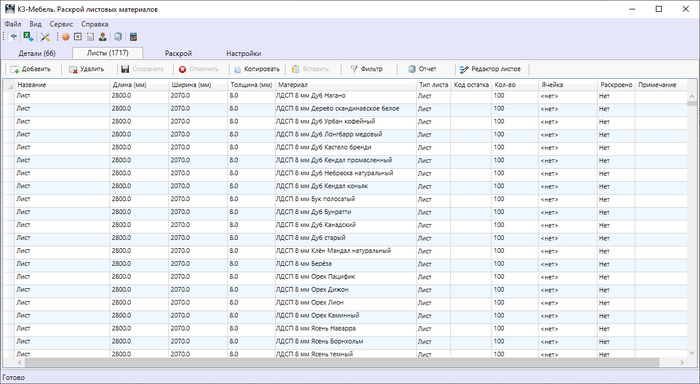The image size is (700, 384).
Task: Open the calculator icon in toolbar
Action: (x=133, y=37)
